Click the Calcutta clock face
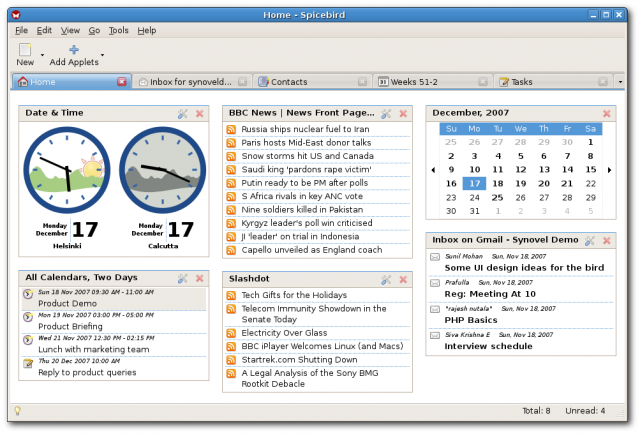The height and width of the screenshot is (434, 640). 162,170
